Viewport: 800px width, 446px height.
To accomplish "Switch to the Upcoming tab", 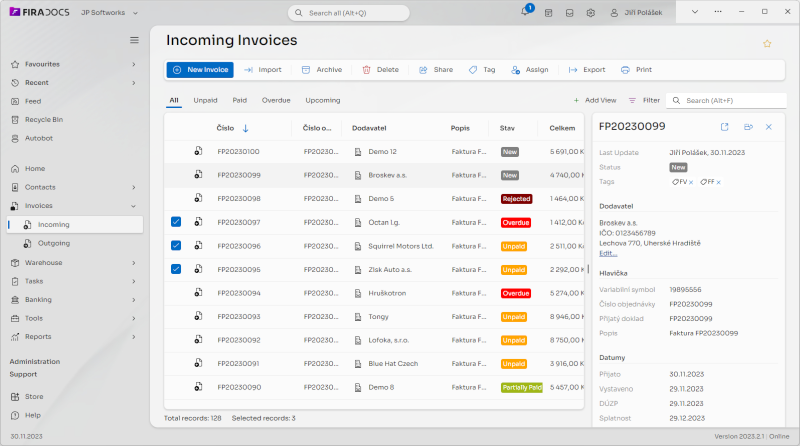I will coord(323,101).
